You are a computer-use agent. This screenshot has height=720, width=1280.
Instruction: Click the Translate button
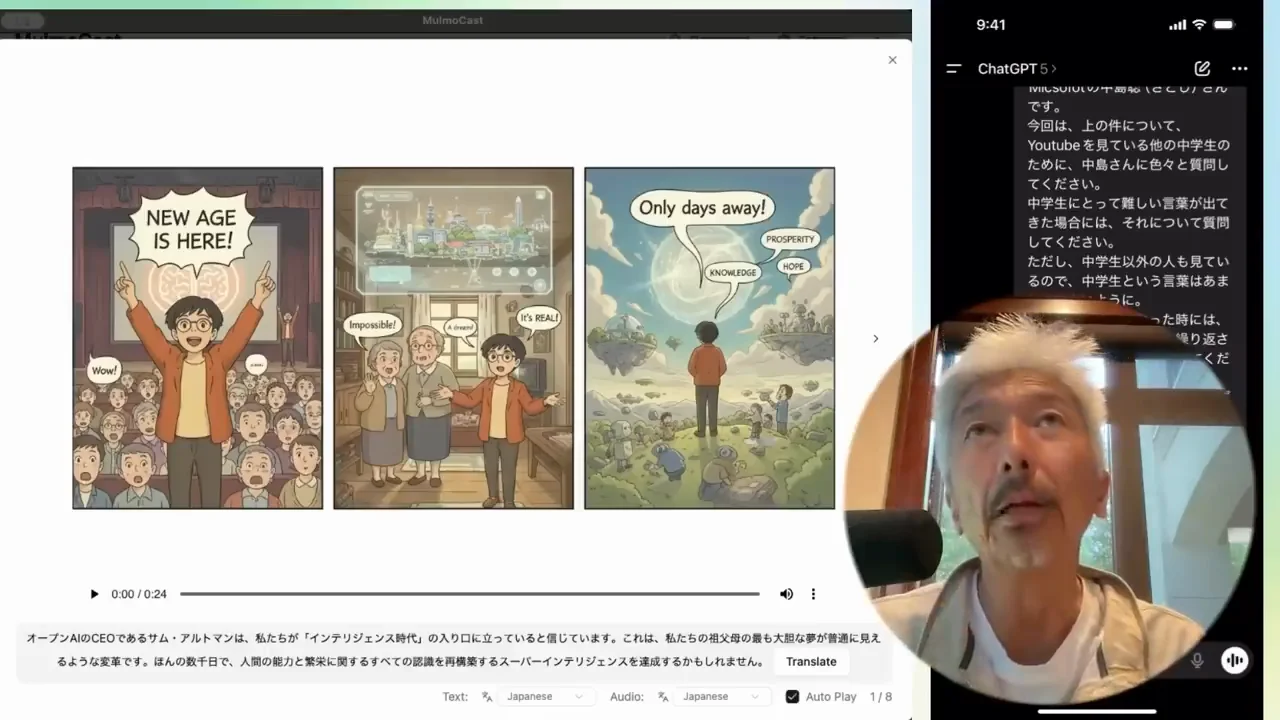point(811,661)
